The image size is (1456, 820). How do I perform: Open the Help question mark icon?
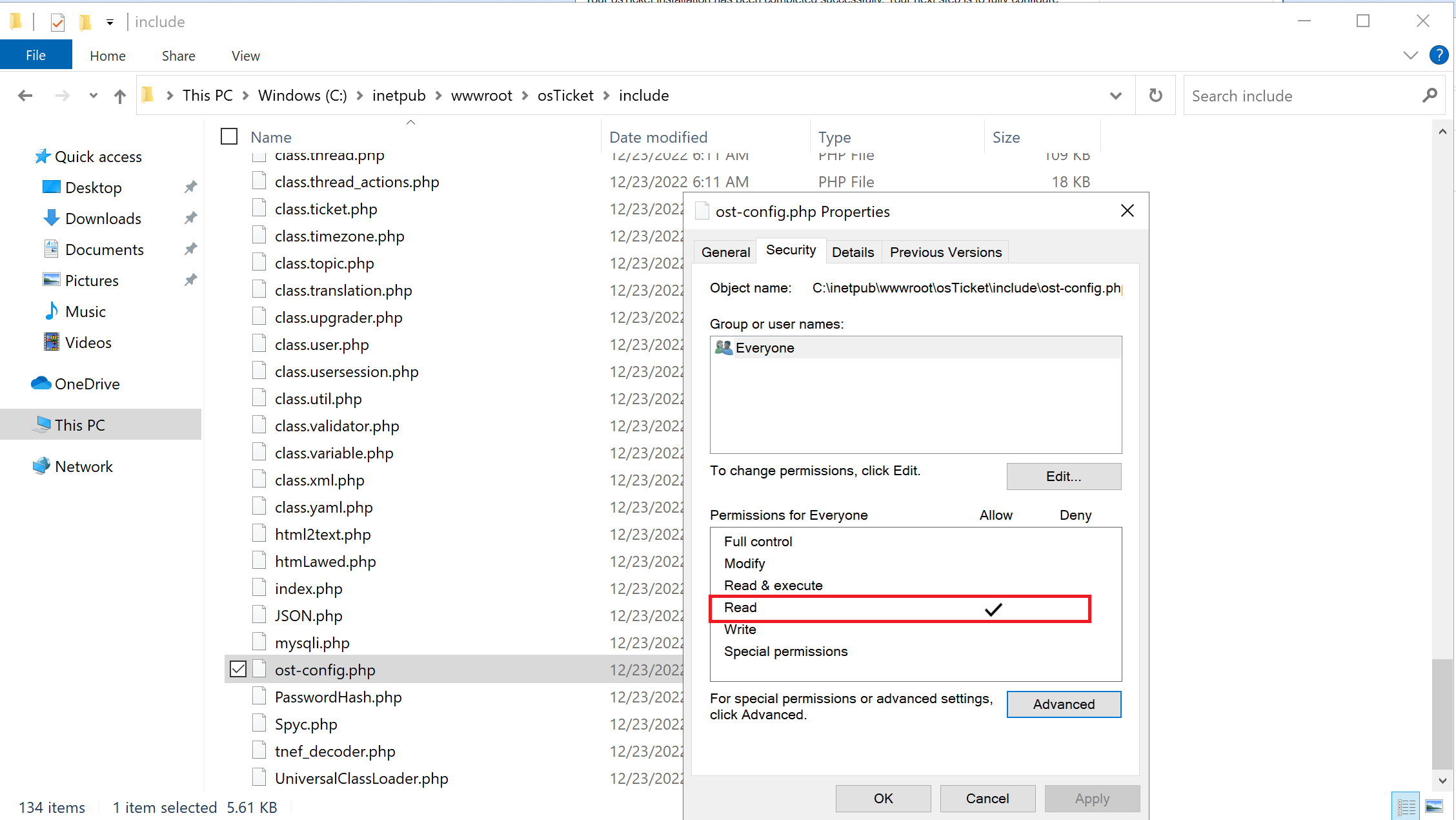1439,56
